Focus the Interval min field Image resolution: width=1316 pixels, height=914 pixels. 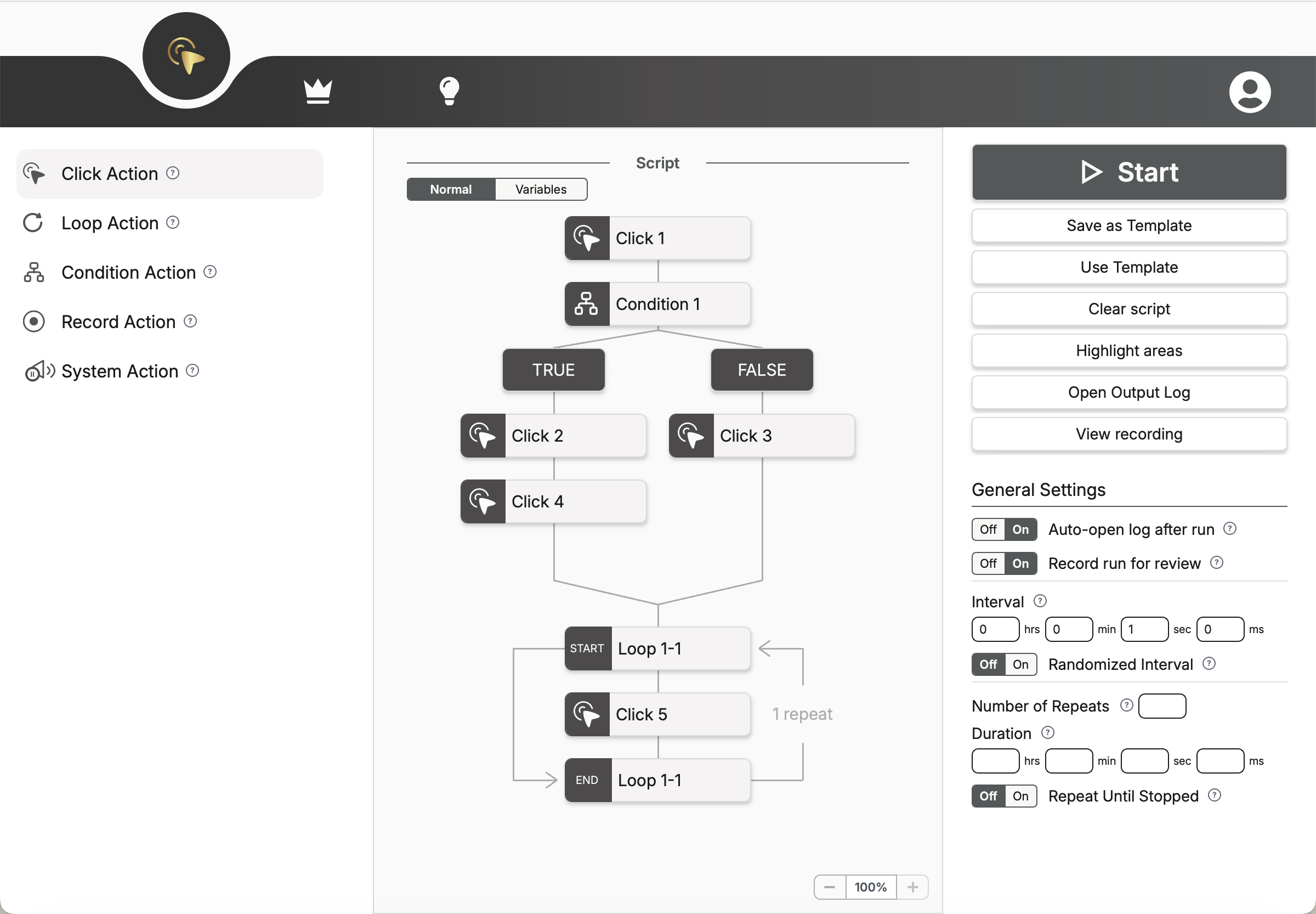1069,630
